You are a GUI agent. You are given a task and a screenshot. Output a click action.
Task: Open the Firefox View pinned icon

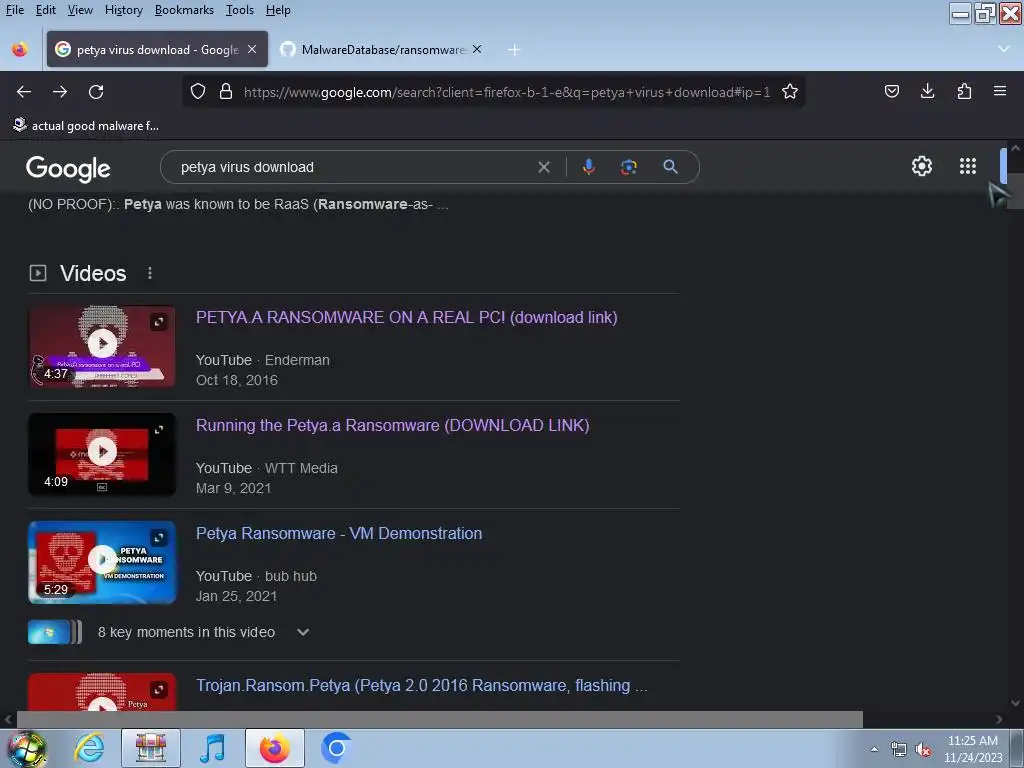(20, 49)
